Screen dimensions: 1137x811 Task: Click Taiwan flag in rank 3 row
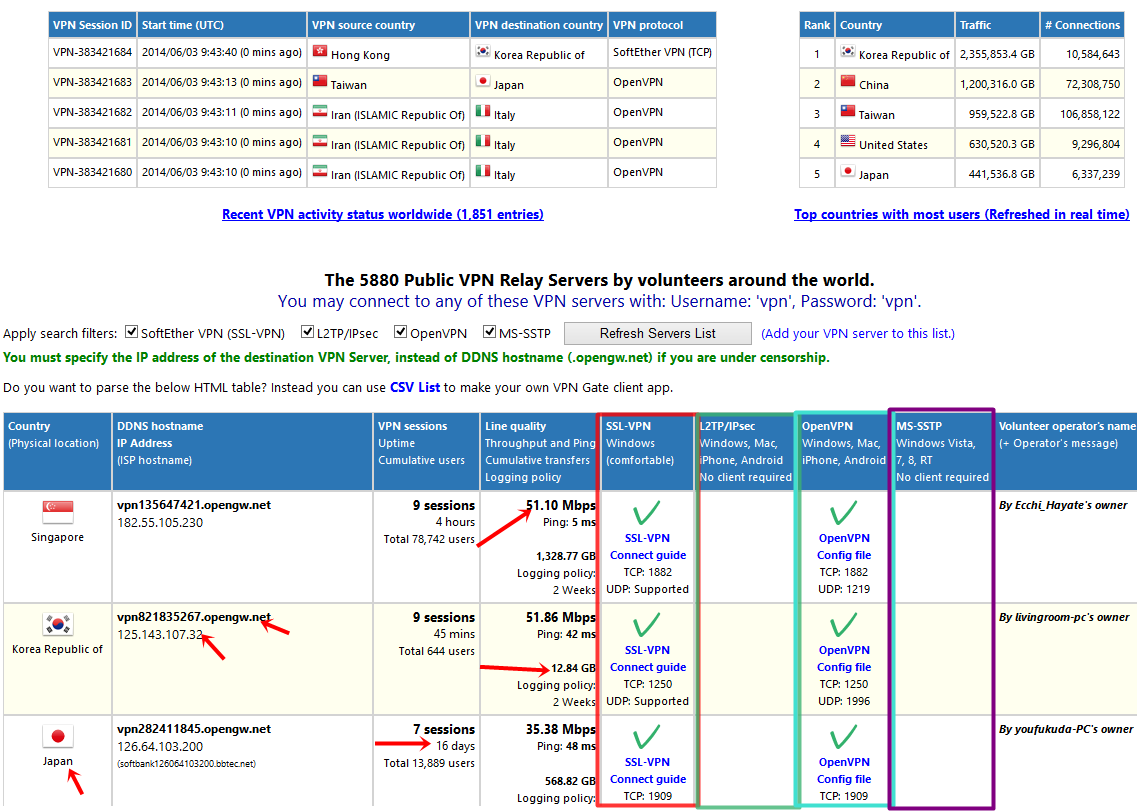point(848,111)
